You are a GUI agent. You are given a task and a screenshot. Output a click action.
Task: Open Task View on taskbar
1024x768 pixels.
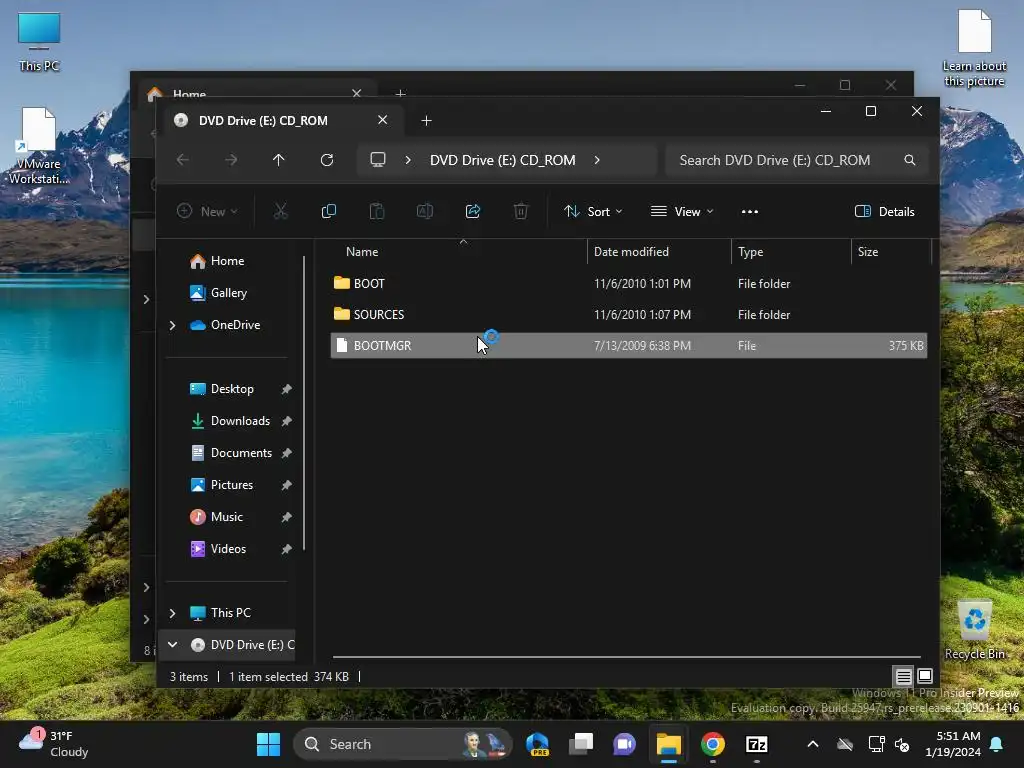click(x=581, y=744)
